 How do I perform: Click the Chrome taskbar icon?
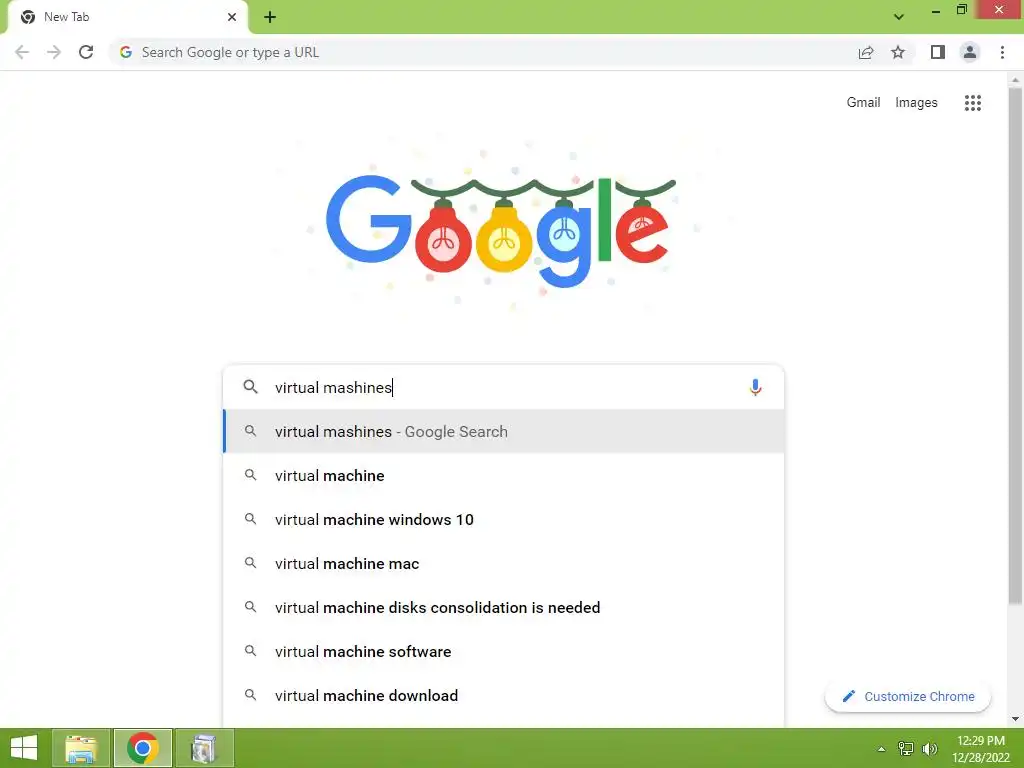tap(143, 748)
